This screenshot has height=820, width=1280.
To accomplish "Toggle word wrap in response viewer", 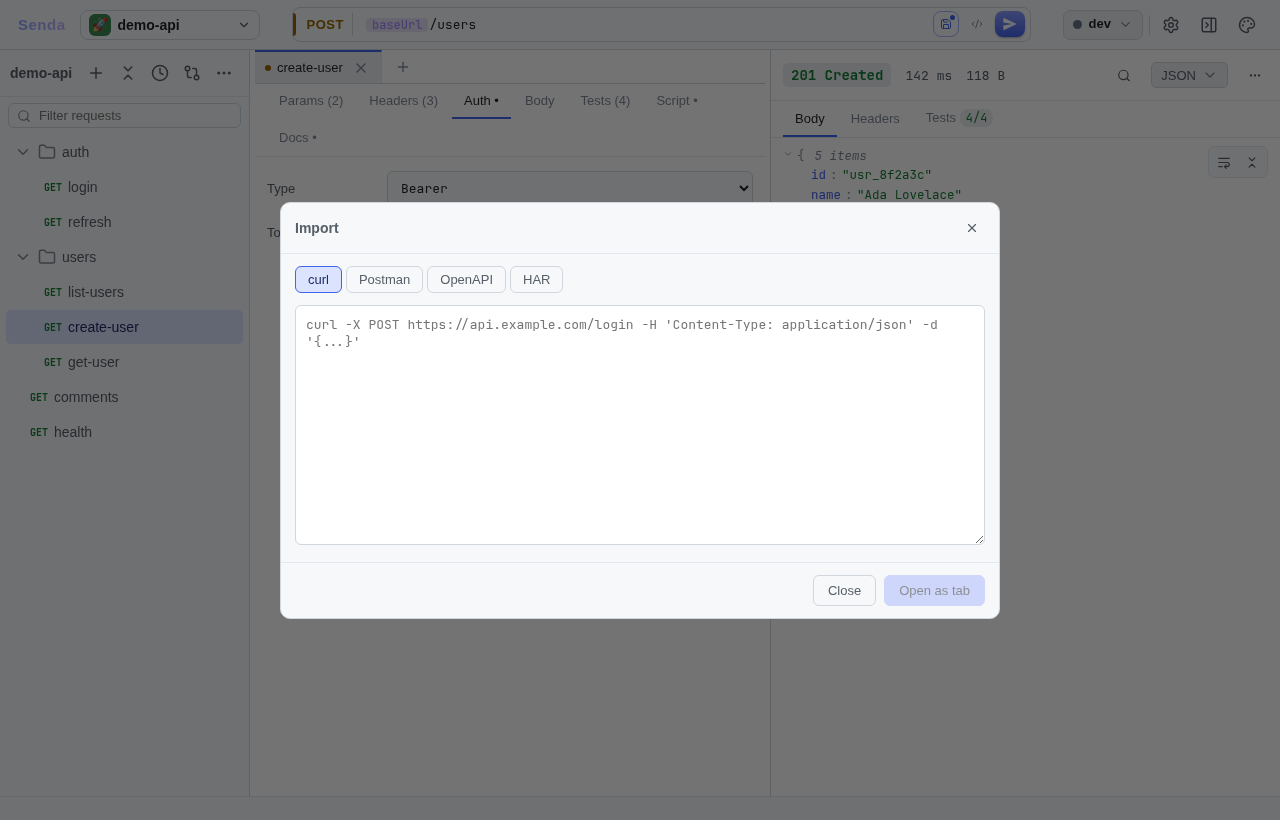I will coord(1224,162).
